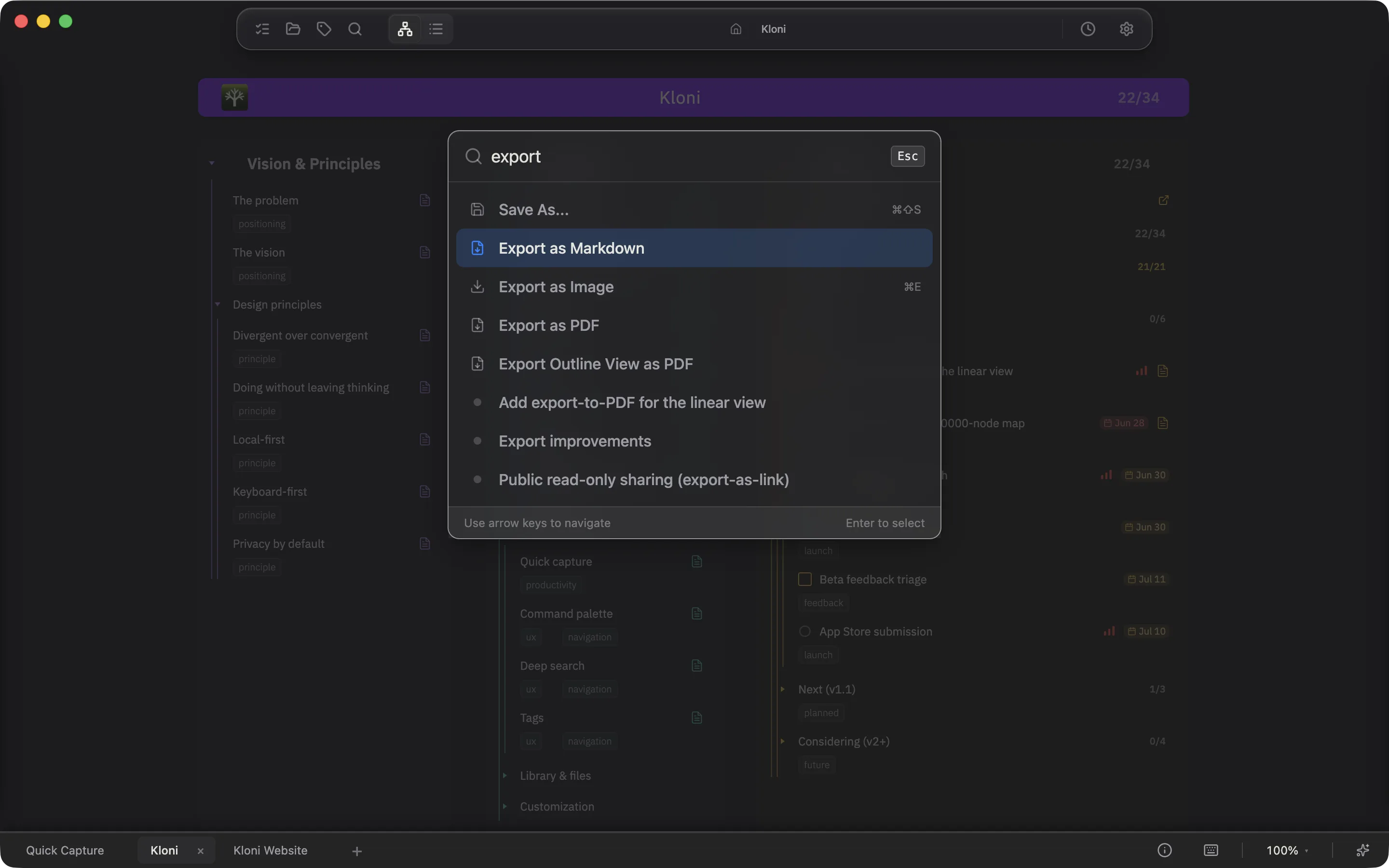
Task: Select the Save As... command
Action: 694,210
